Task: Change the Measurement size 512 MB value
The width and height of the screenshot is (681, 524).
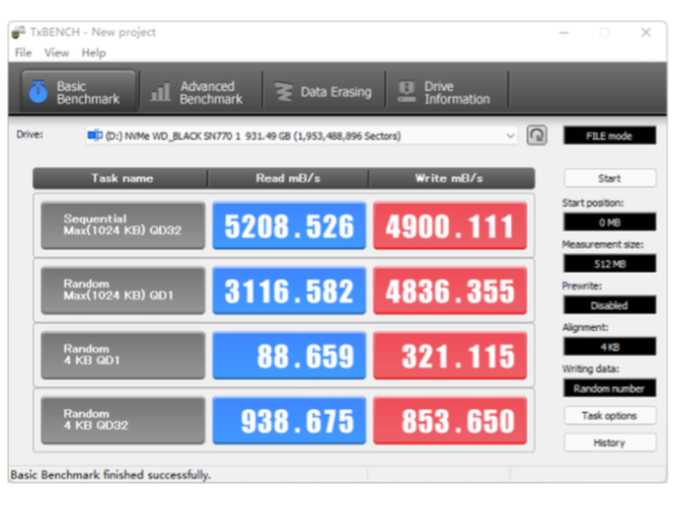Action: (x=610, y=264)
